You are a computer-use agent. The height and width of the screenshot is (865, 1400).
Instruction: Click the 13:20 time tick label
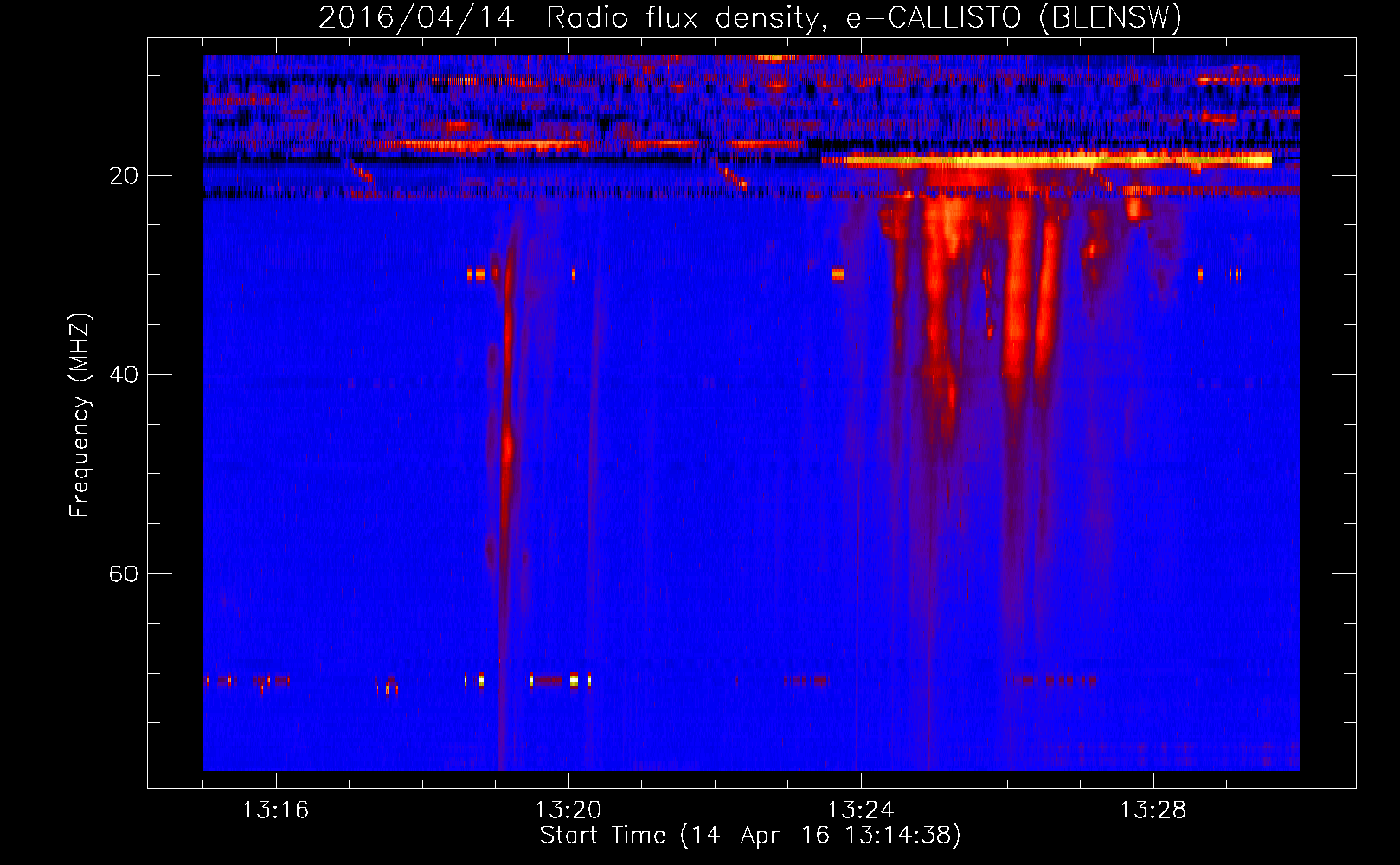[x=568, y=811]
